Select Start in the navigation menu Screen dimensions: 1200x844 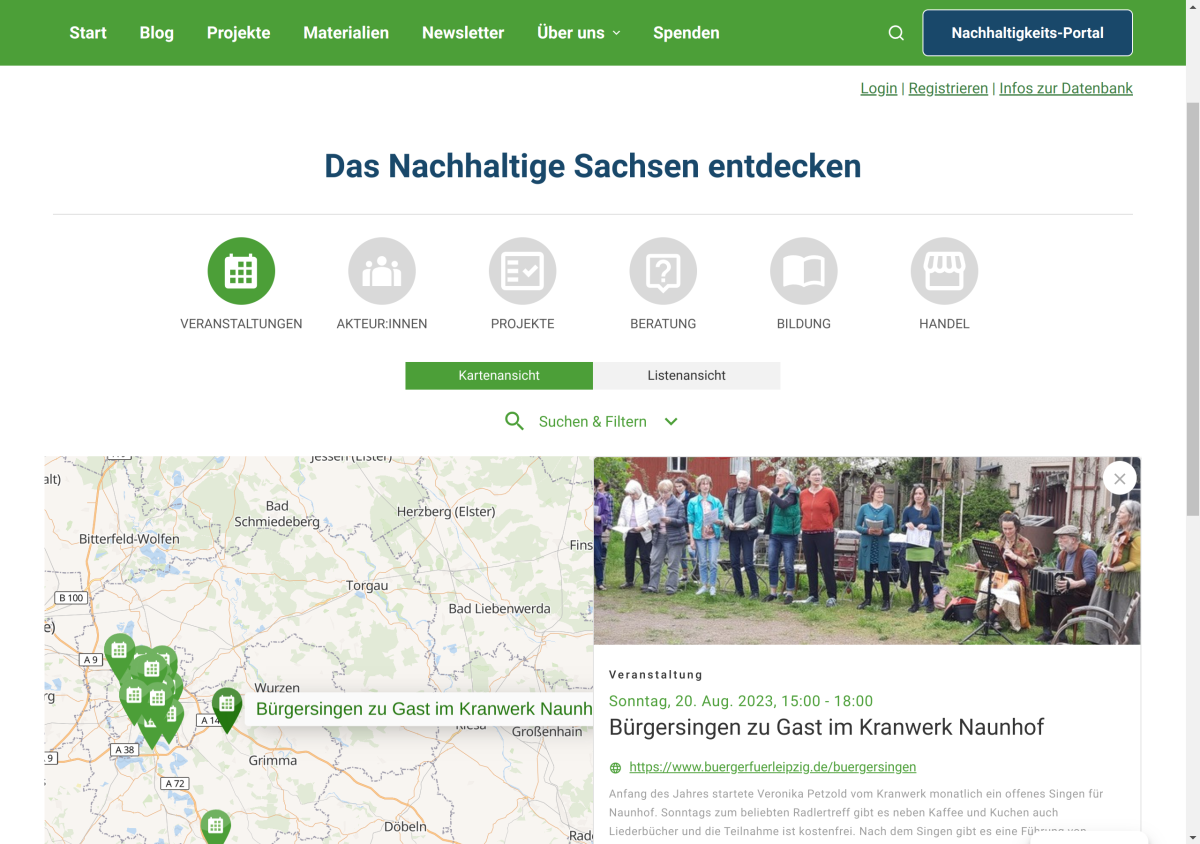[87, 32]
